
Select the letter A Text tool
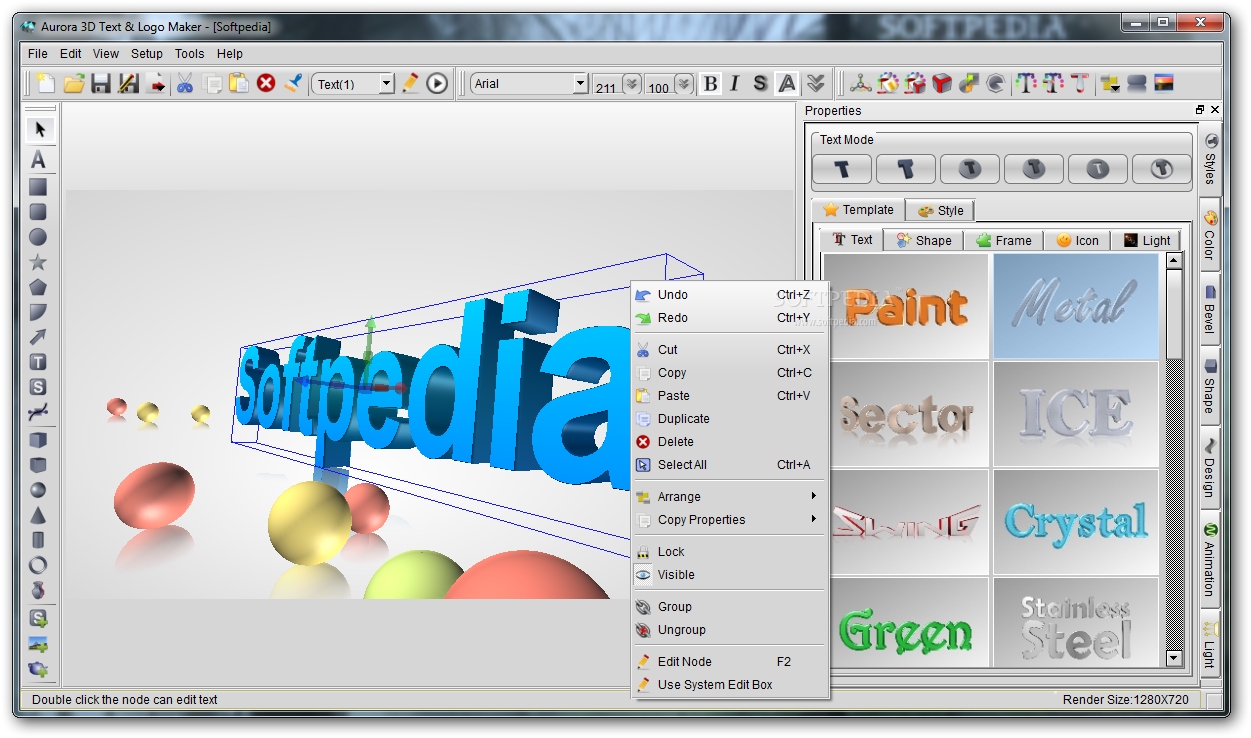coord(38,159)
